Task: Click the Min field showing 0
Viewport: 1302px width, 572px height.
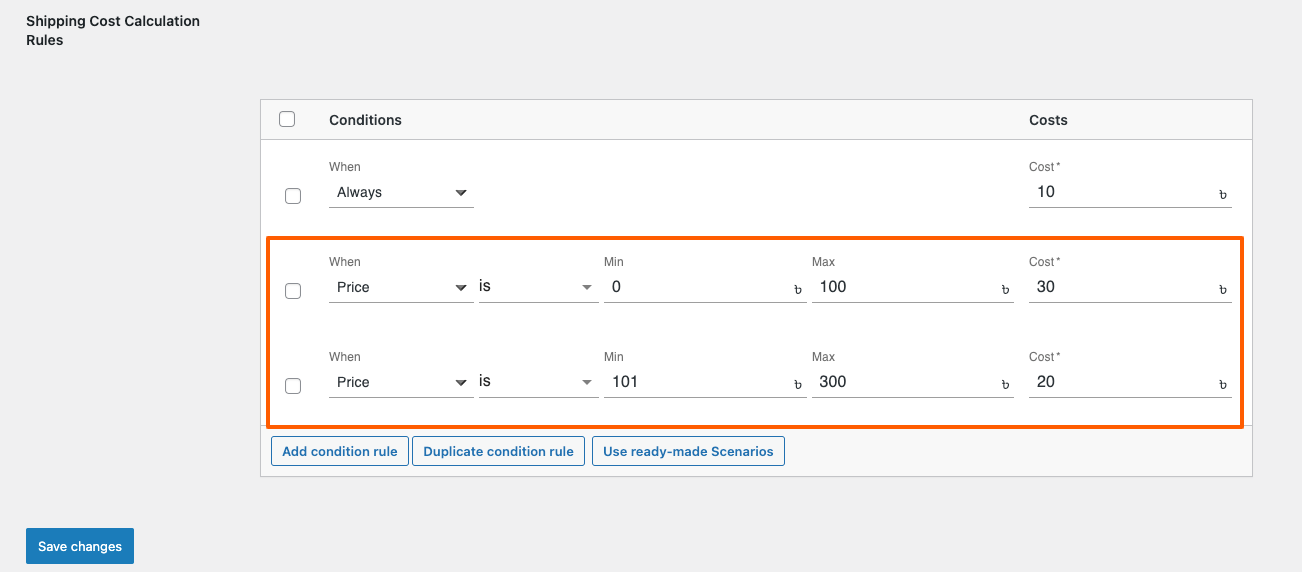Action: click(x=695, y=287)
